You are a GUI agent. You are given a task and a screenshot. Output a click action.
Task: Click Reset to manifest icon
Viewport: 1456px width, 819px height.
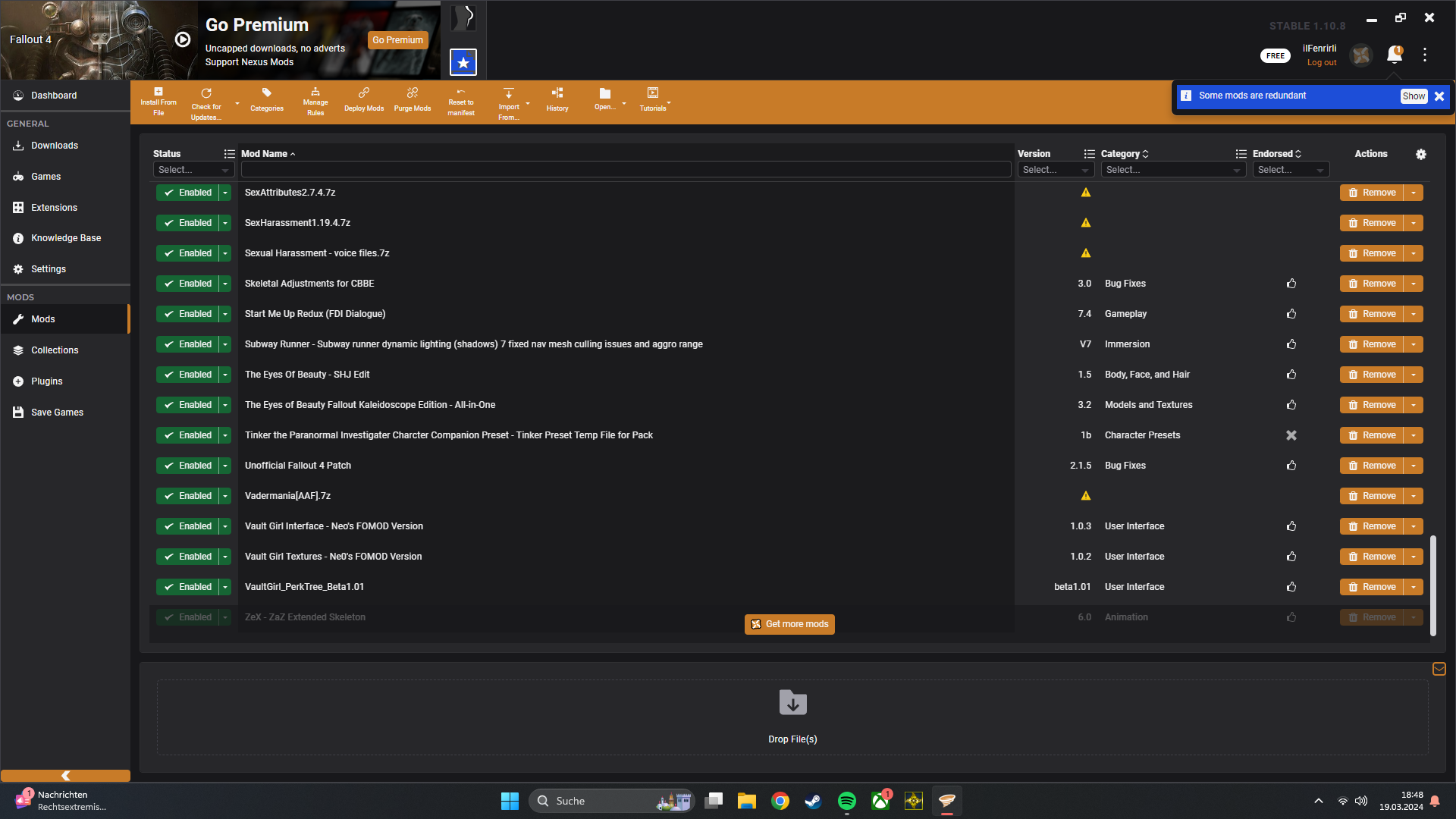point(461,92)
